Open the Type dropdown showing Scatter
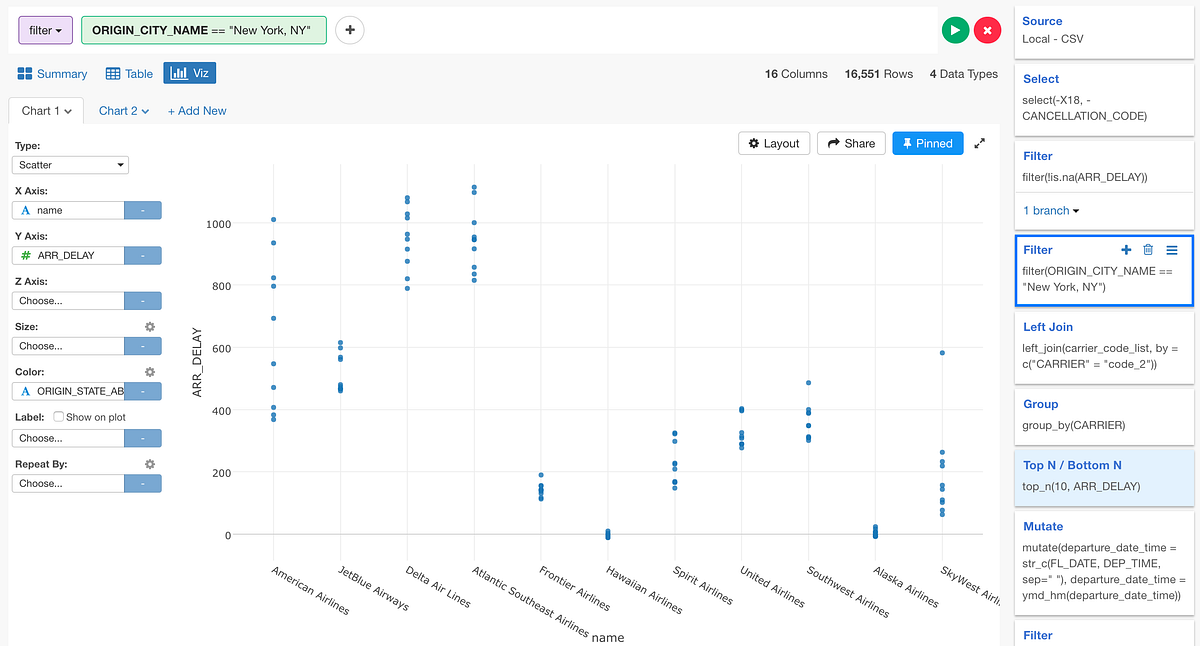This screenshot has width=1200, height=646. (70, 164)
